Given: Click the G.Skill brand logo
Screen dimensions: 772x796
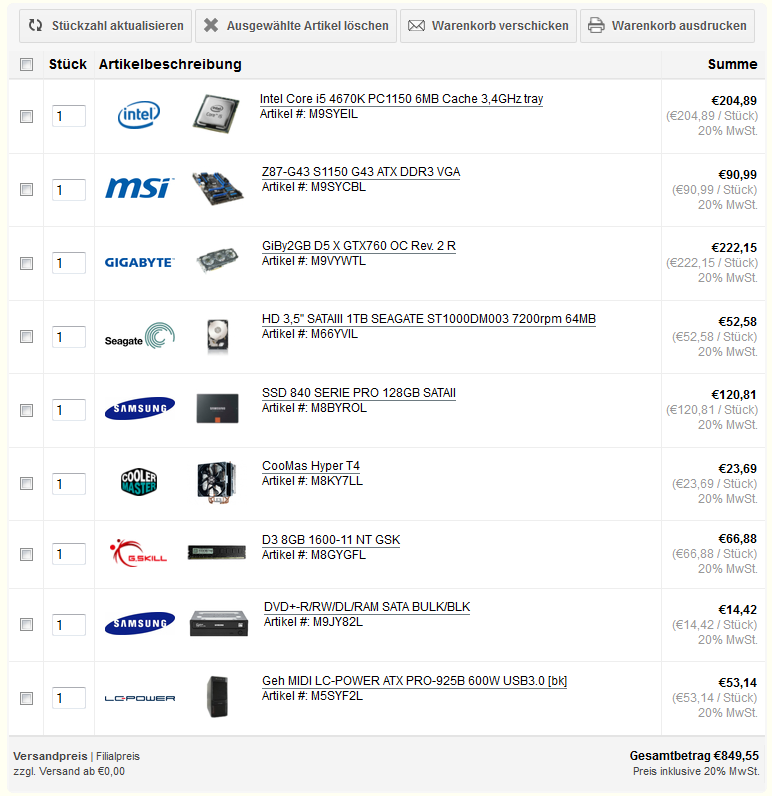Looking at the screenshot, I should pyautogui.click(x=139, y=553).
